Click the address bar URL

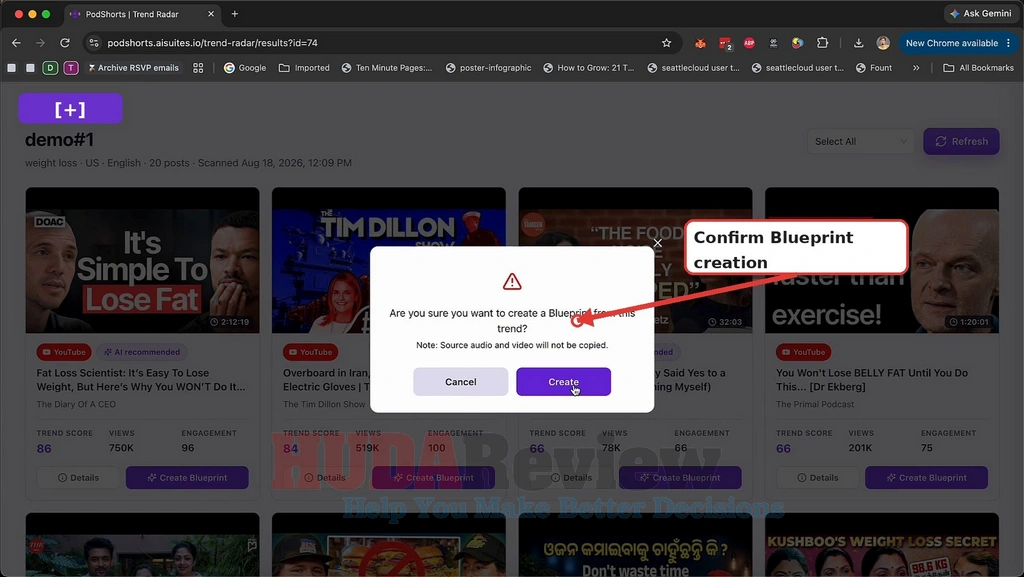212,43
